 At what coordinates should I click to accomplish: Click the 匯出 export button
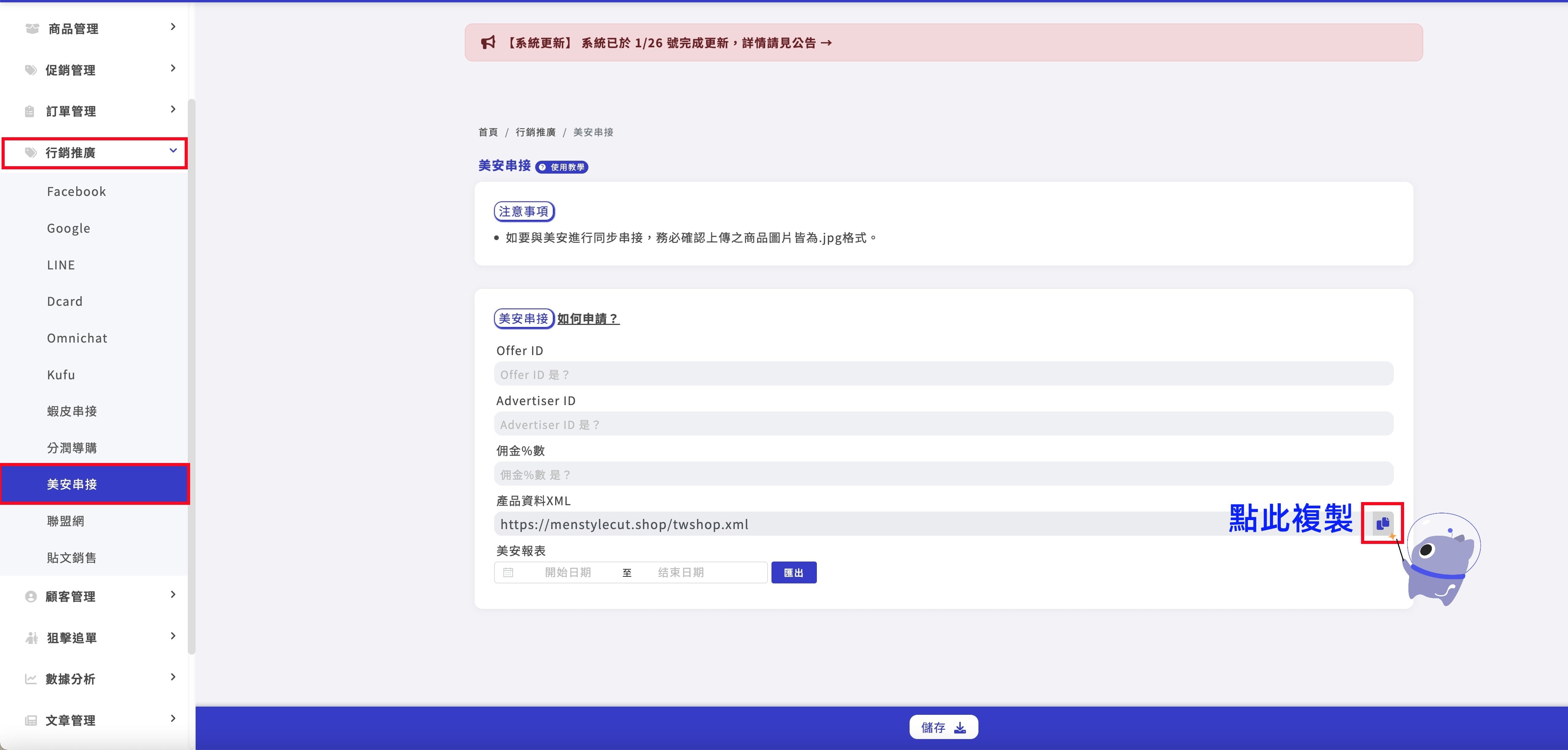click(x=794, y=572)
